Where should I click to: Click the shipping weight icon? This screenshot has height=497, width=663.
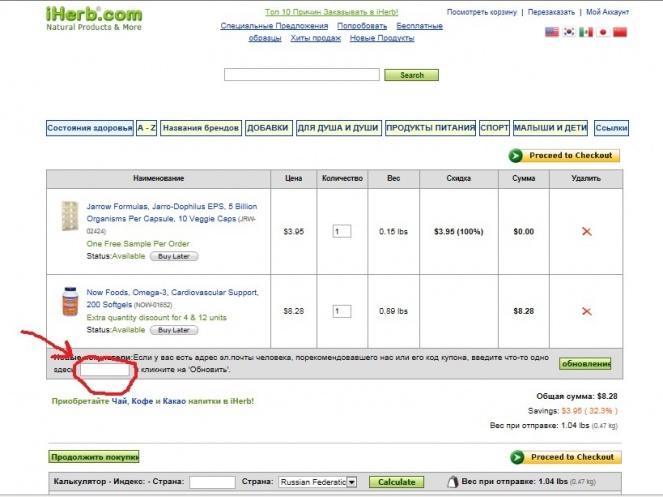(x=452, y=482)
